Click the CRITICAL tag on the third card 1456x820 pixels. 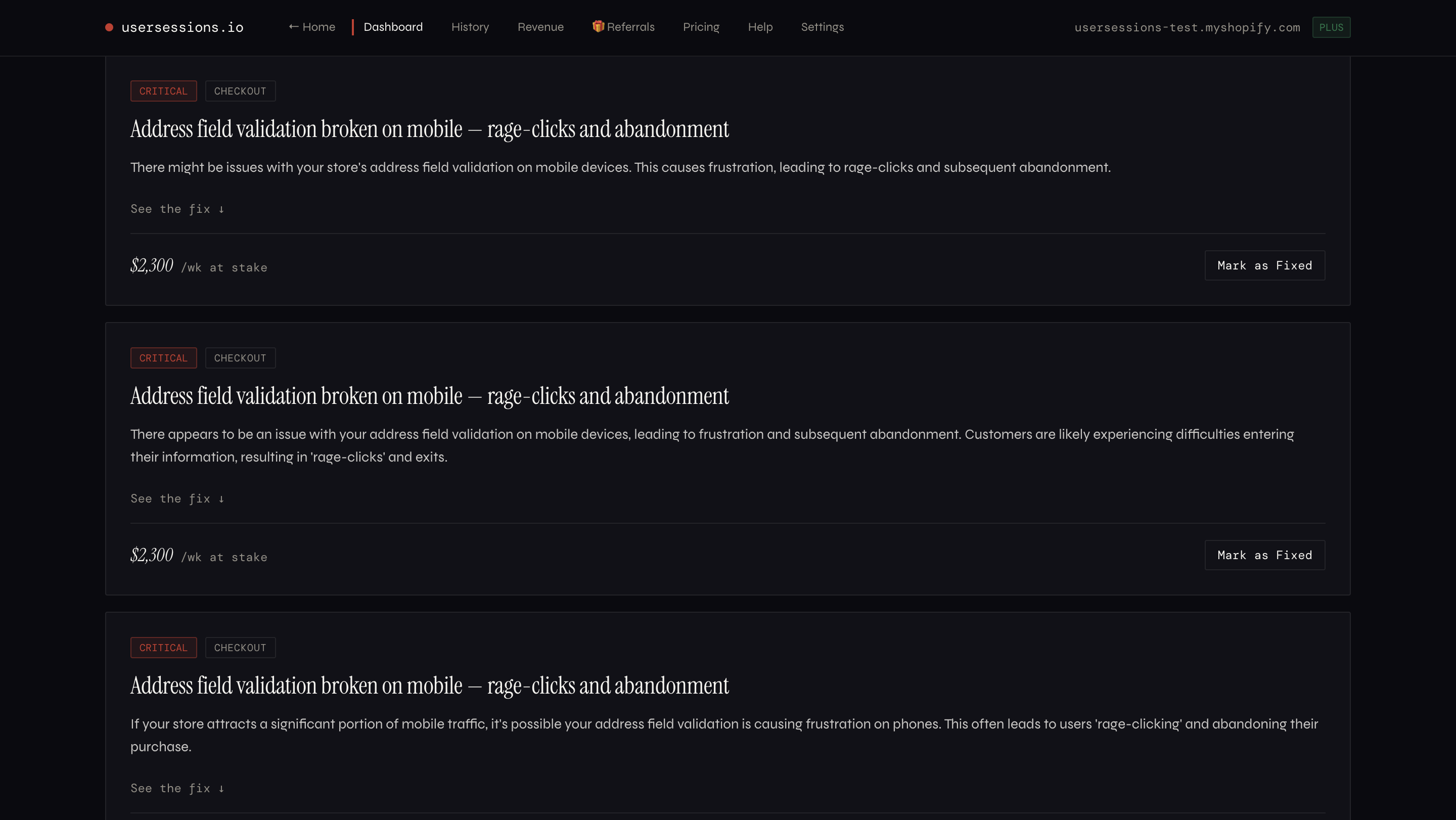pos(163,648)
